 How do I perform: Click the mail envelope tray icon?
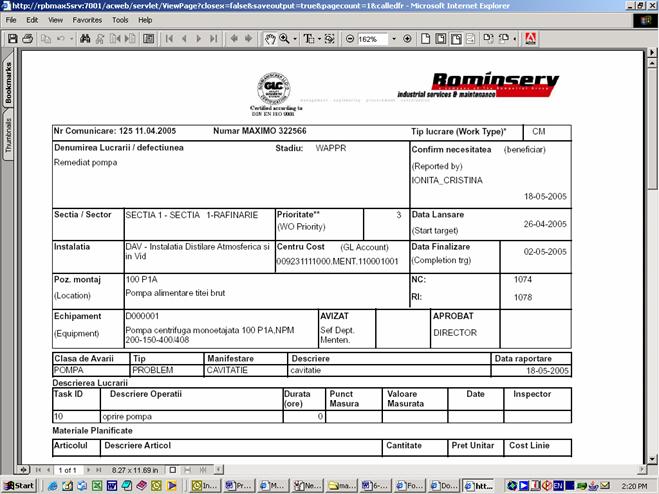click(604, 486)
